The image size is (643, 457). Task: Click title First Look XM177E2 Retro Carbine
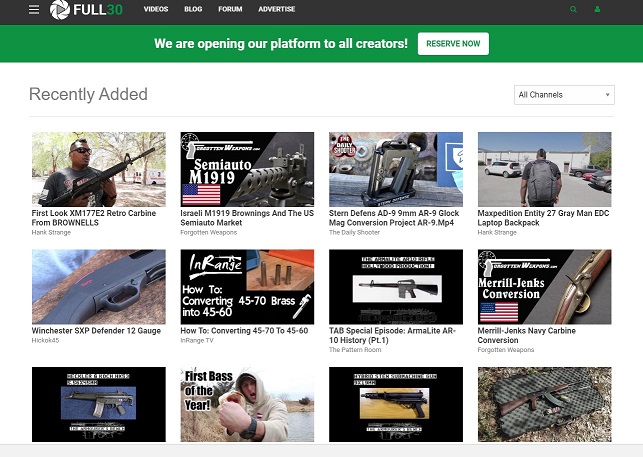point(94,218)
